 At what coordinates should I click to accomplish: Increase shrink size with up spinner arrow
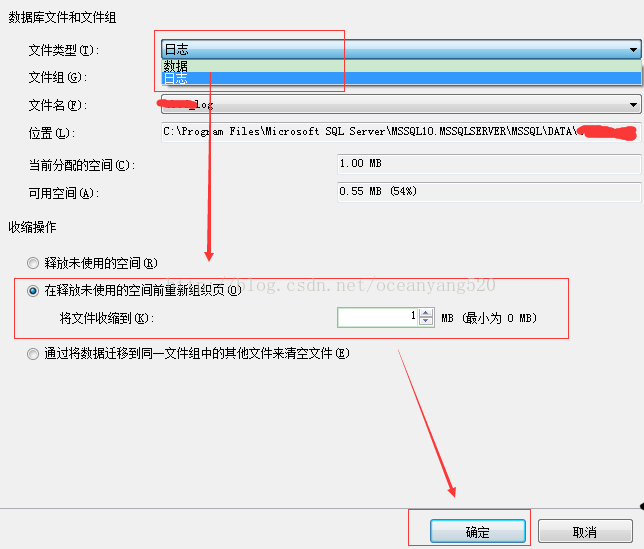point(426,313)
